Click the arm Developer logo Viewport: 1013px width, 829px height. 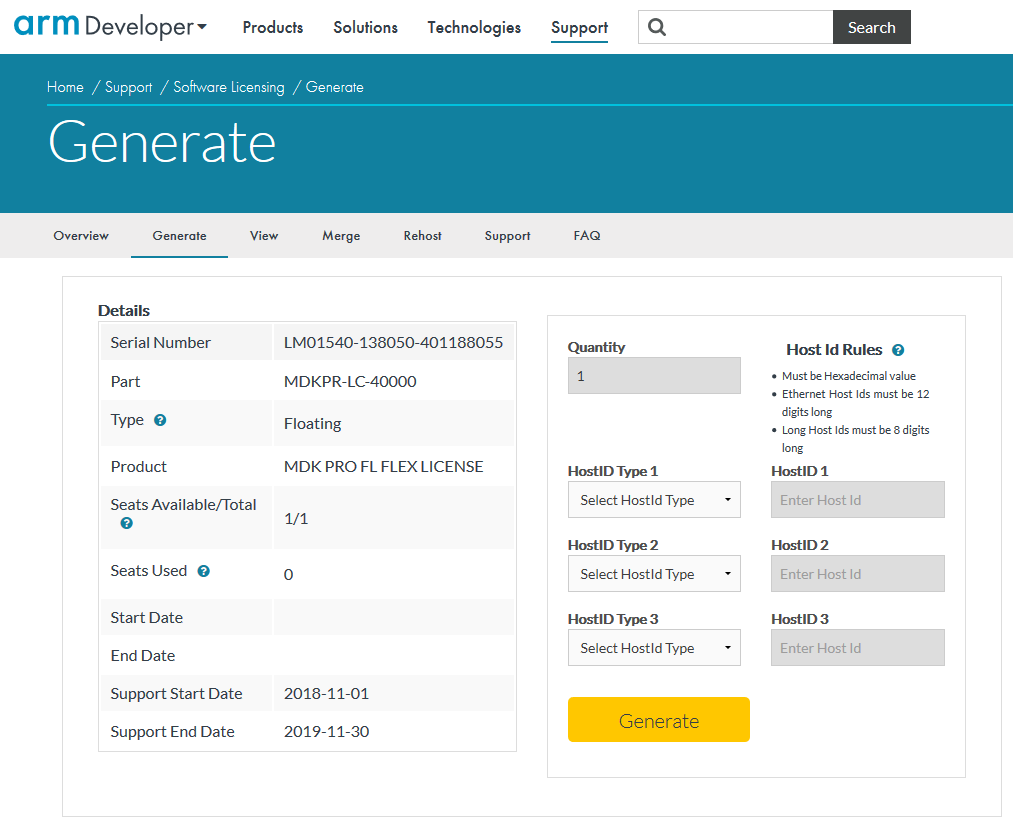[x=103, y=26]
